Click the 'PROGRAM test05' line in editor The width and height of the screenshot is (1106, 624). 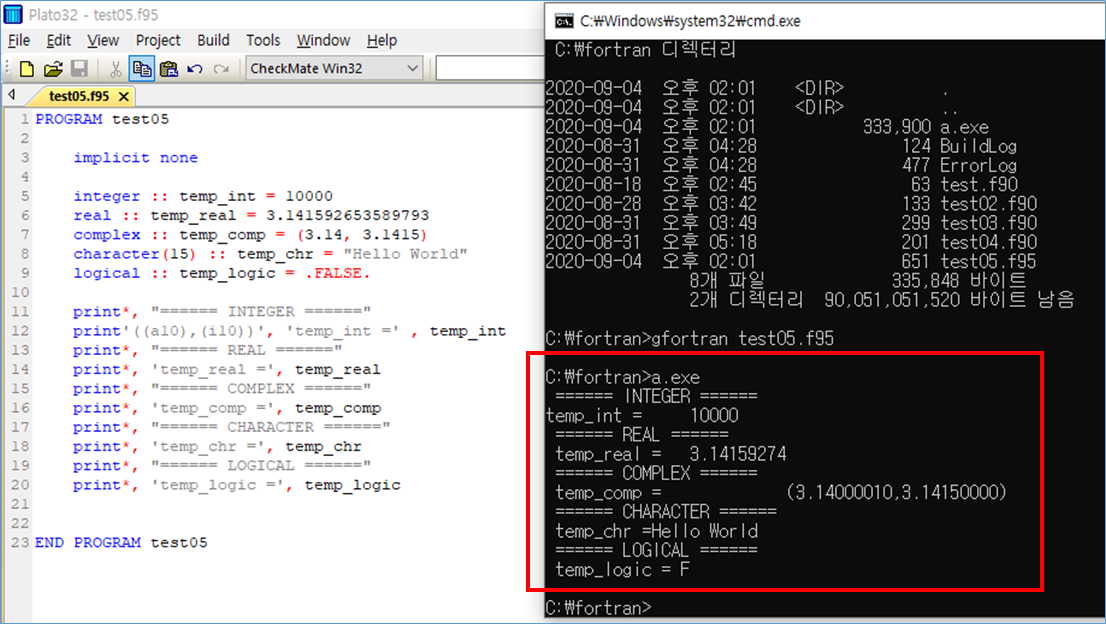pos(102,119)
